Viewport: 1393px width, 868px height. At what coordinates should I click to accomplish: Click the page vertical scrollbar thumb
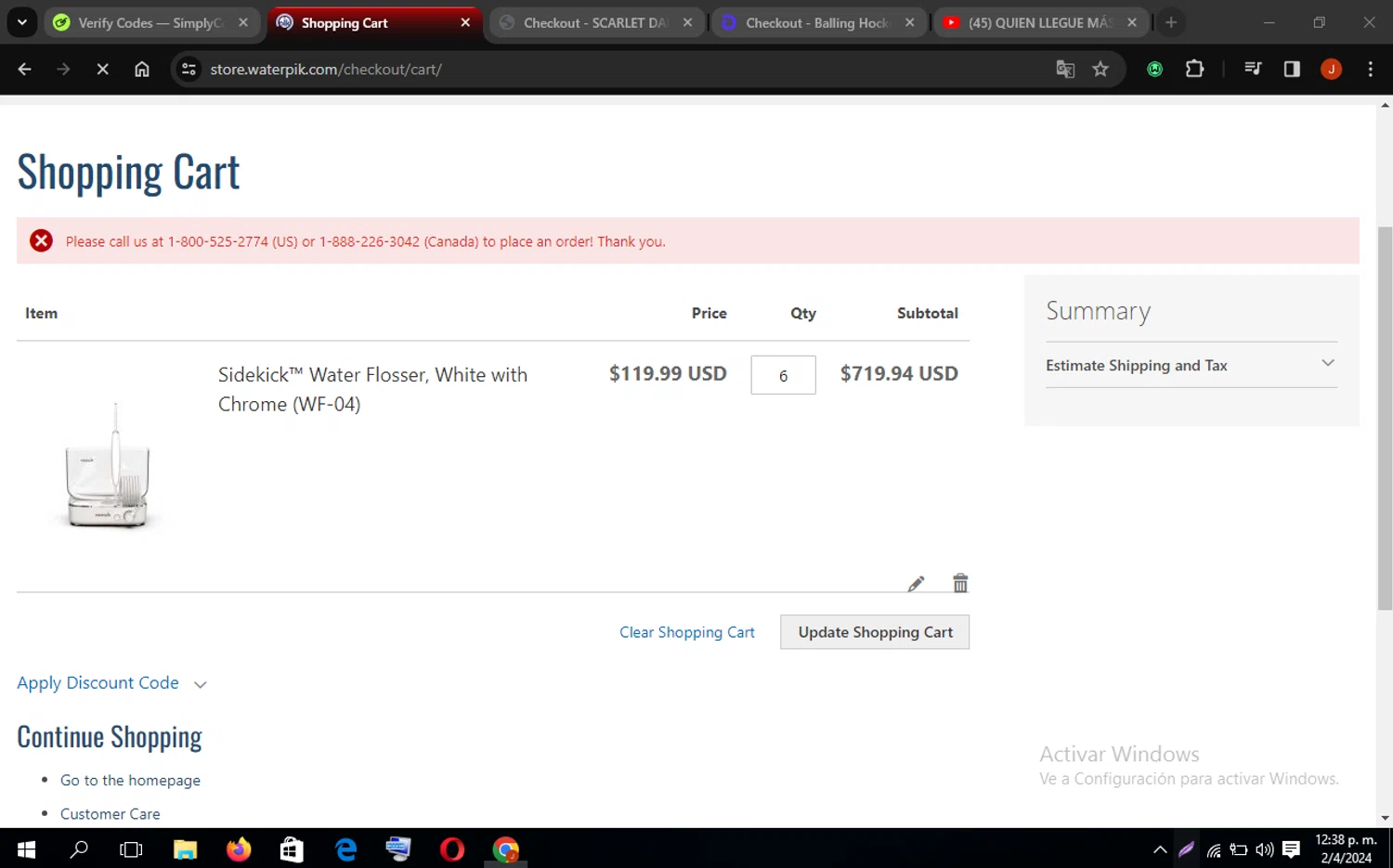click(x=1385, y=418)
